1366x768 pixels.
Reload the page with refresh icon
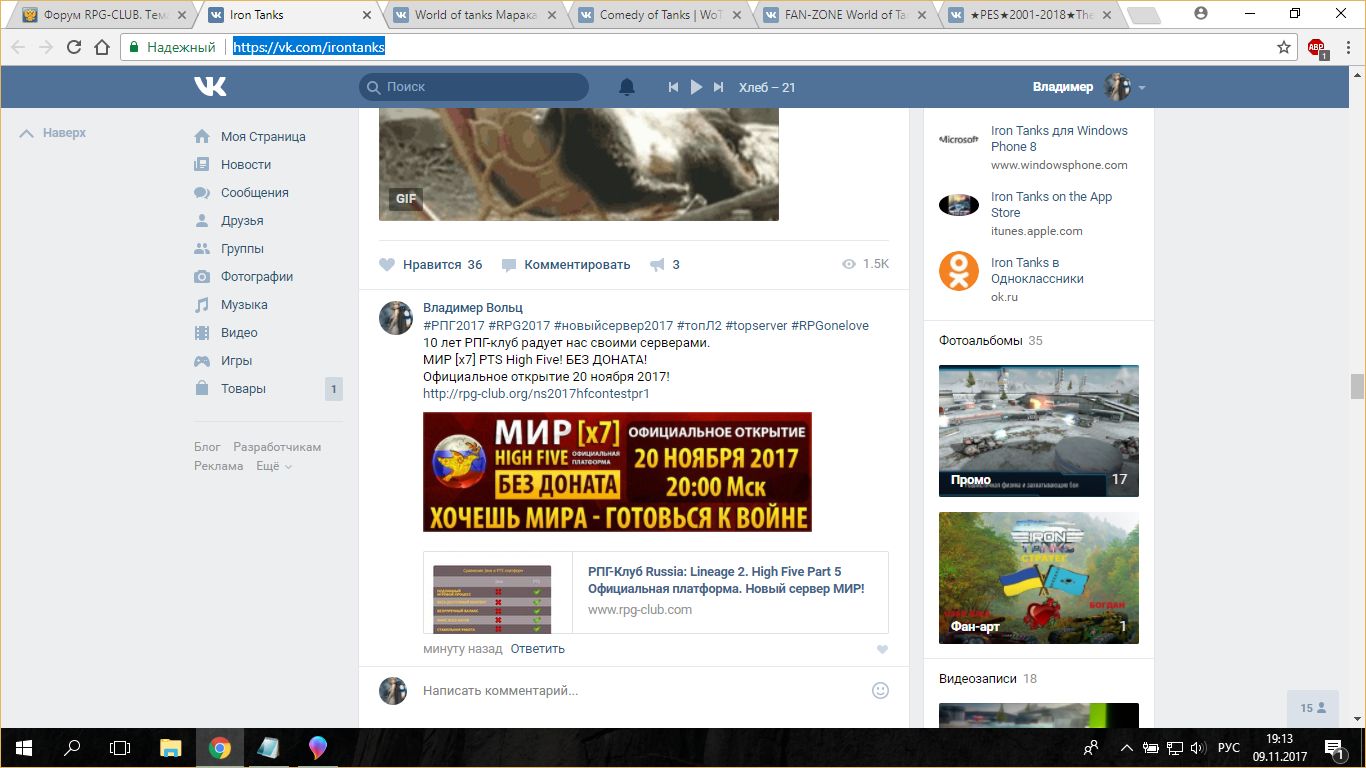tap(73, 47)
